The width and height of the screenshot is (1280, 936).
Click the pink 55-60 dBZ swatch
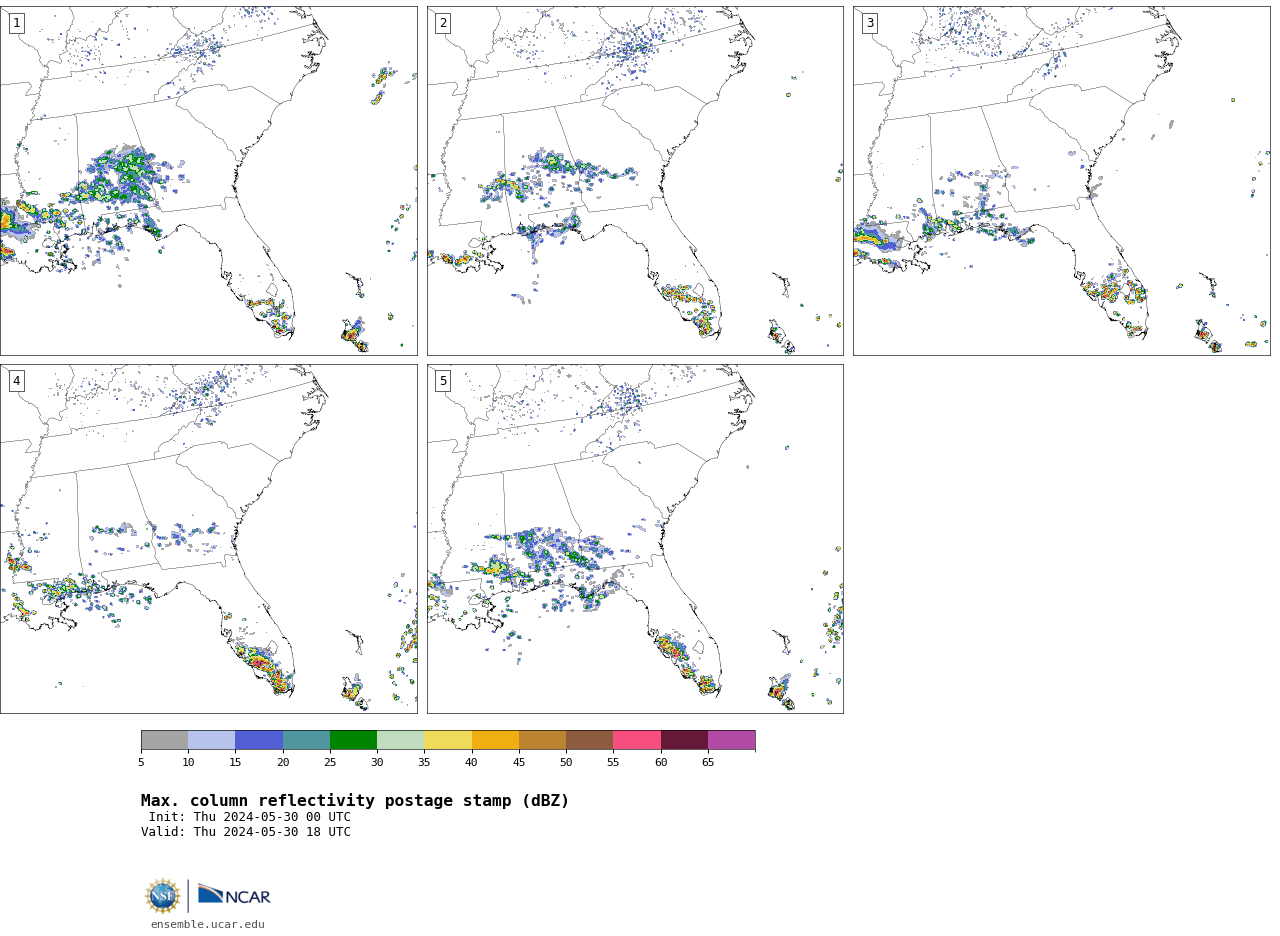pyautogui.click(x=637, y=740)
